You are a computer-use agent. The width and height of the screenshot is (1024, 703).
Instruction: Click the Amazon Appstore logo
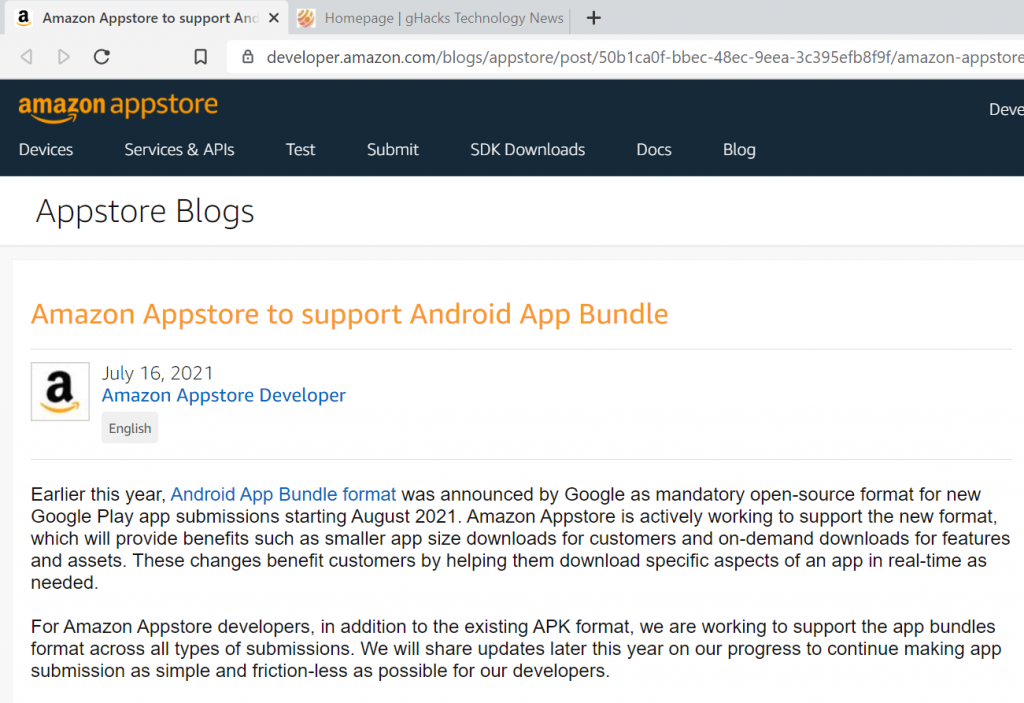coord(117,107)
